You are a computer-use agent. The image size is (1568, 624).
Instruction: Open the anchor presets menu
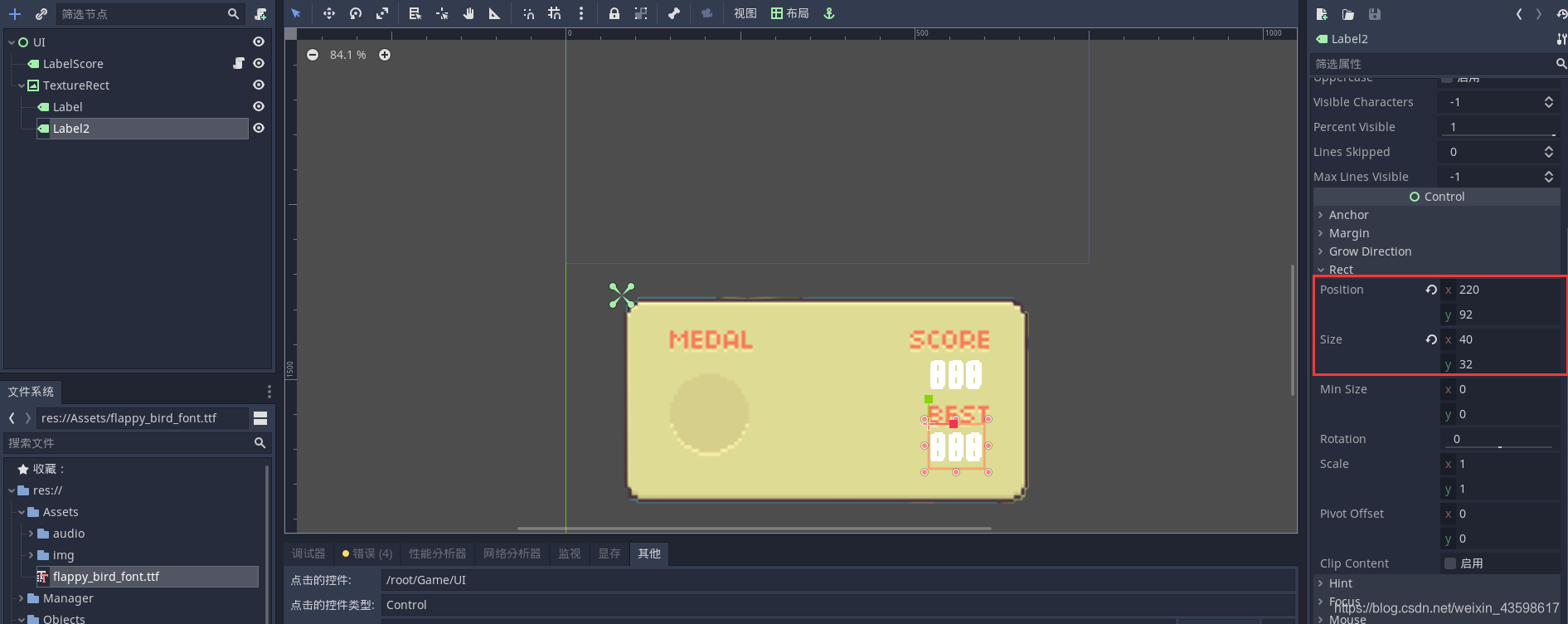[x=829, y=13]
